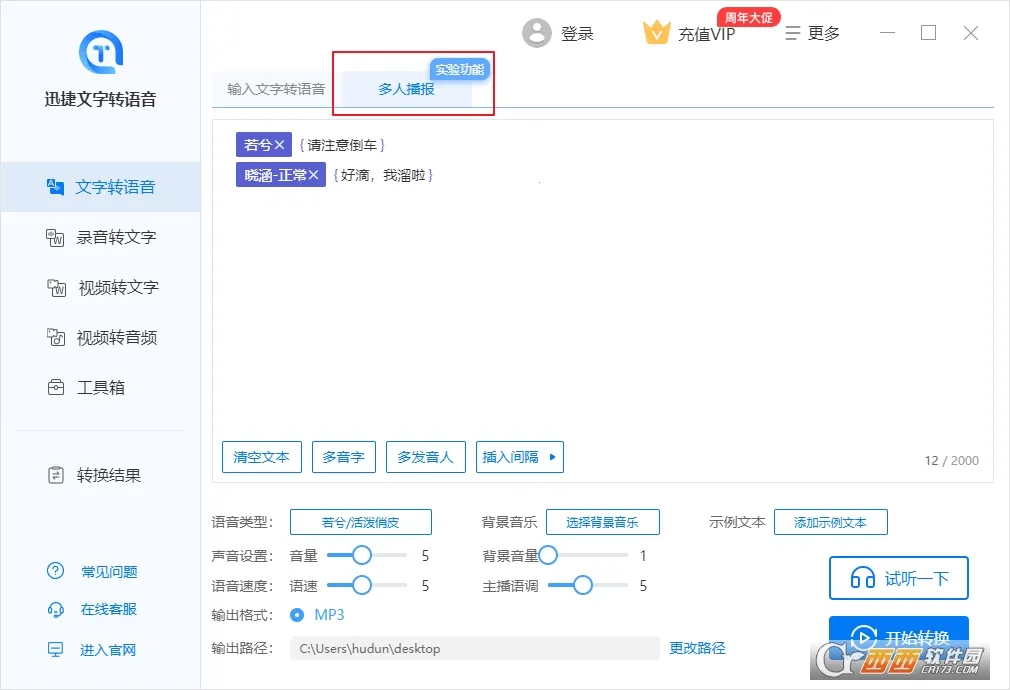Viewport: 1010px width, 690px height.
Task: Click the 试听一下 preview button
Action: 899,578
